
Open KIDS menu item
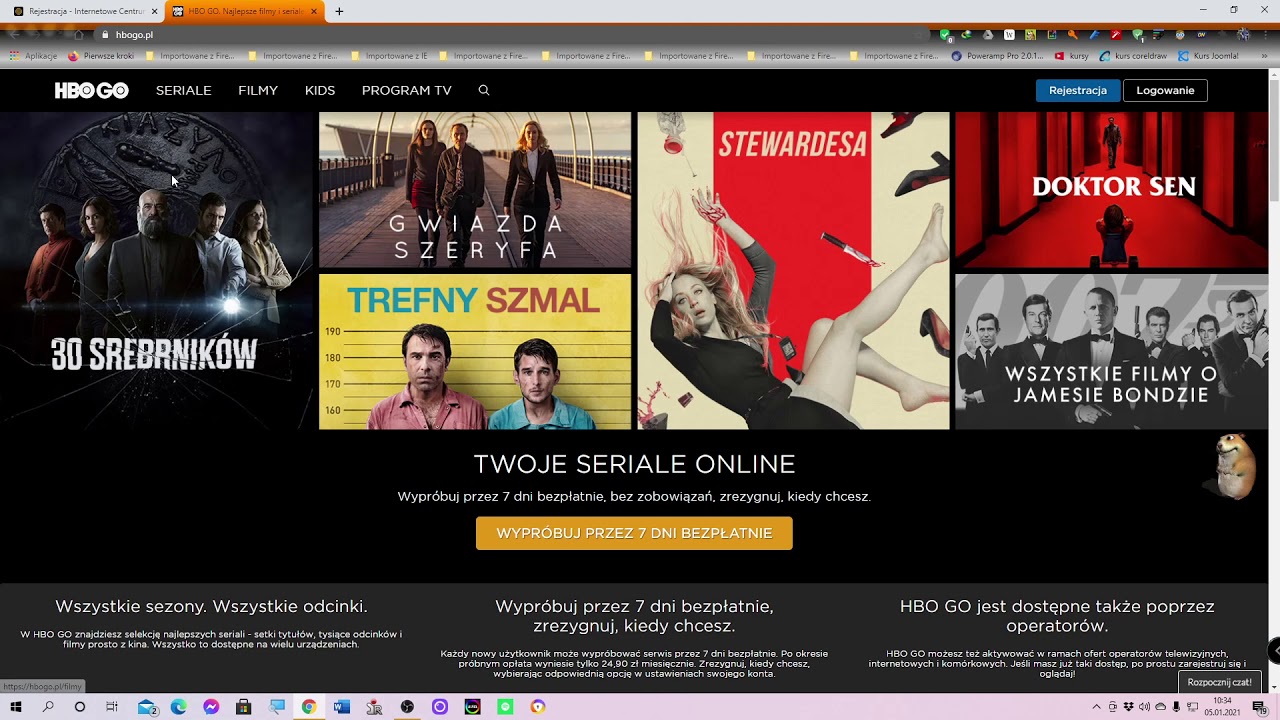tap(320, 90)
